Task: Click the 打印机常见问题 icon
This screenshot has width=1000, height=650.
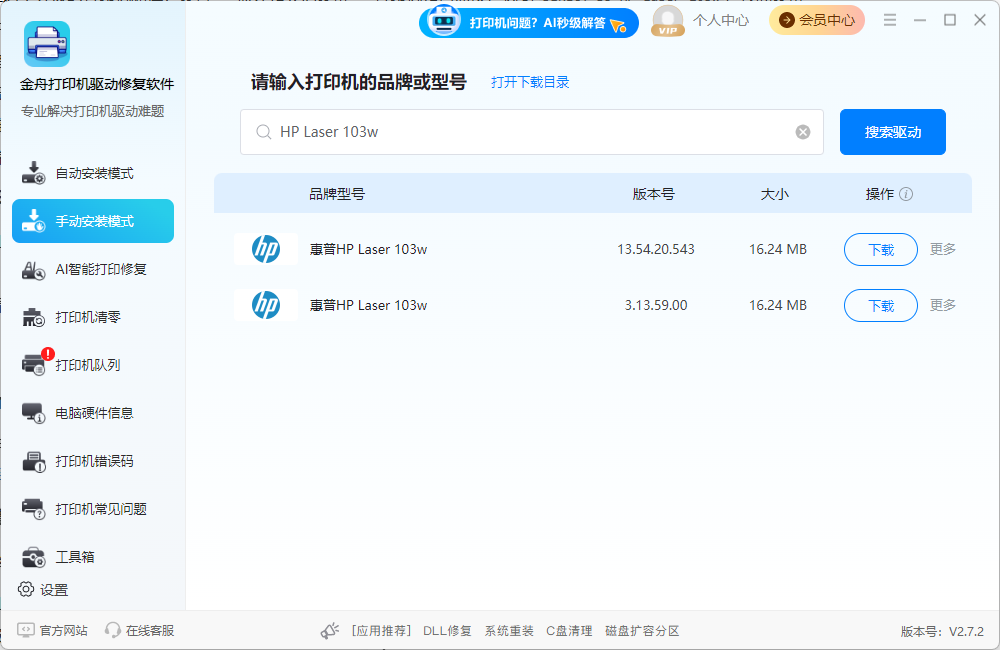Action: point(33,508)
